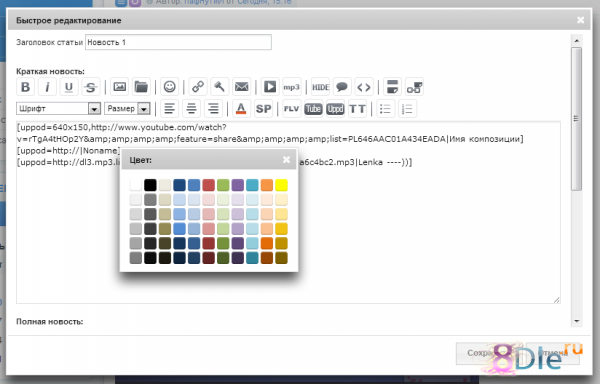
Task: Insert a hyperlink using the chain icon
Action: (198, 87)
